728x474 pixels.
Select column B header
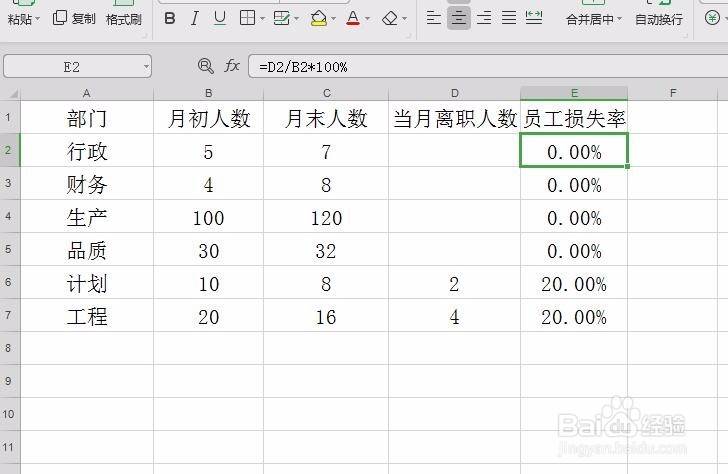point(208,93)
